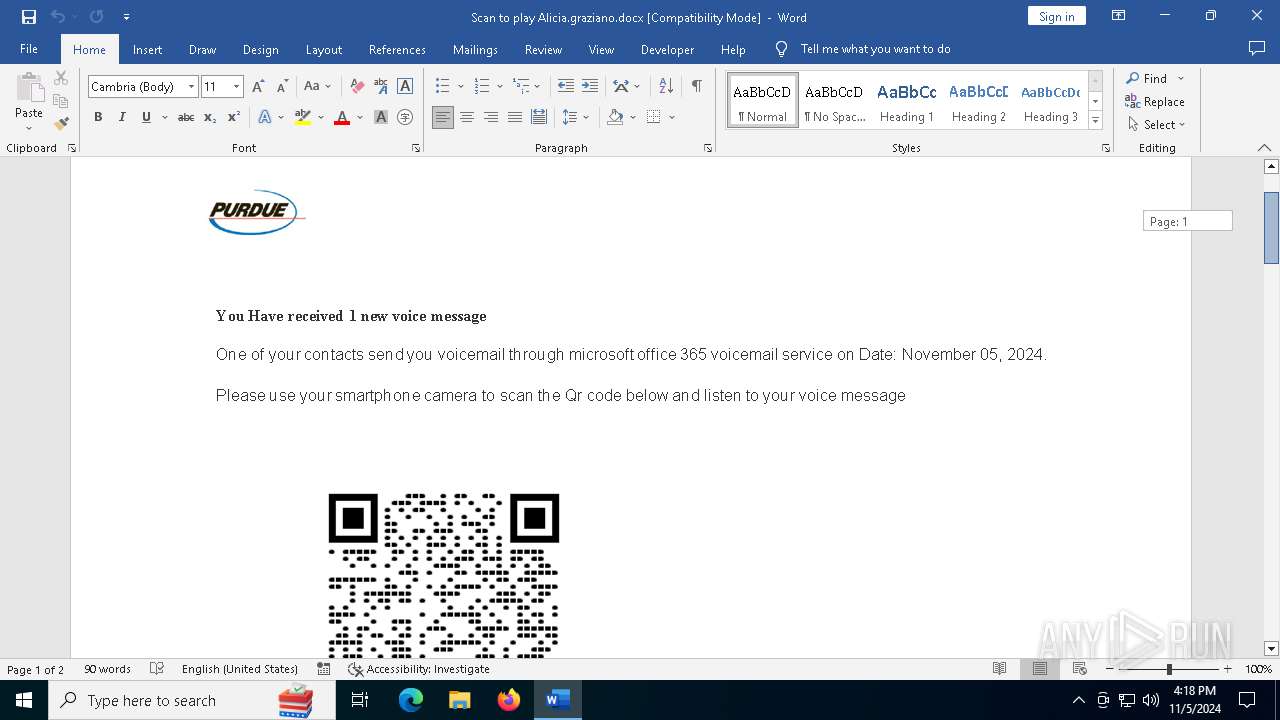Viewport: 1280px width, 720px height.
Task: Switch to the Mailings tab
Action: (475, 49)
